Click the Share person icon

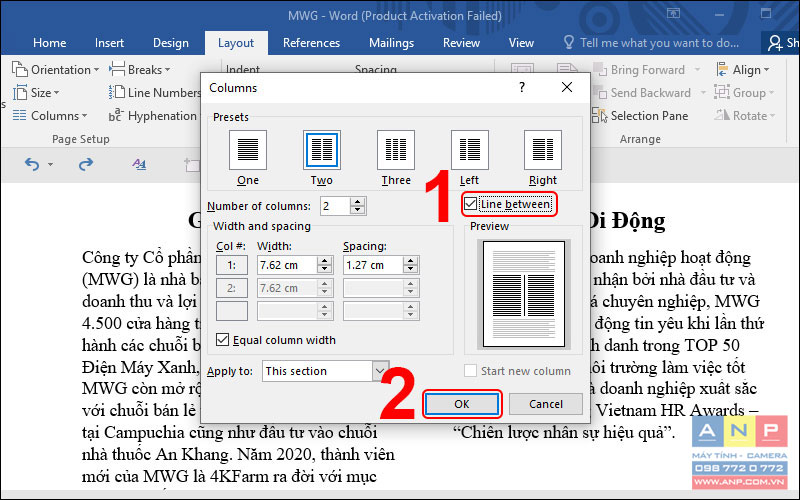[x=775, y=43]
